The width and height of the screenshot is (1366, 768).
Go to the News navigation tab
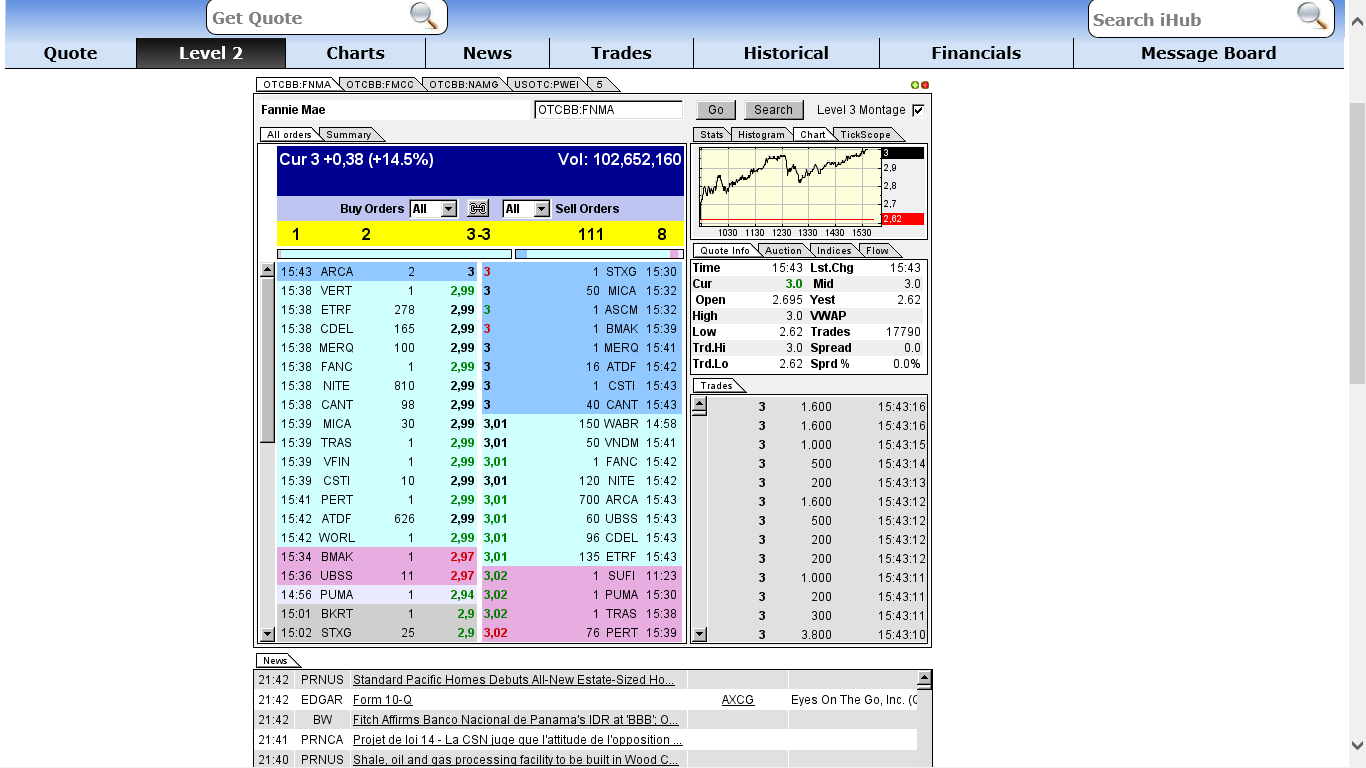pos(487,53)
